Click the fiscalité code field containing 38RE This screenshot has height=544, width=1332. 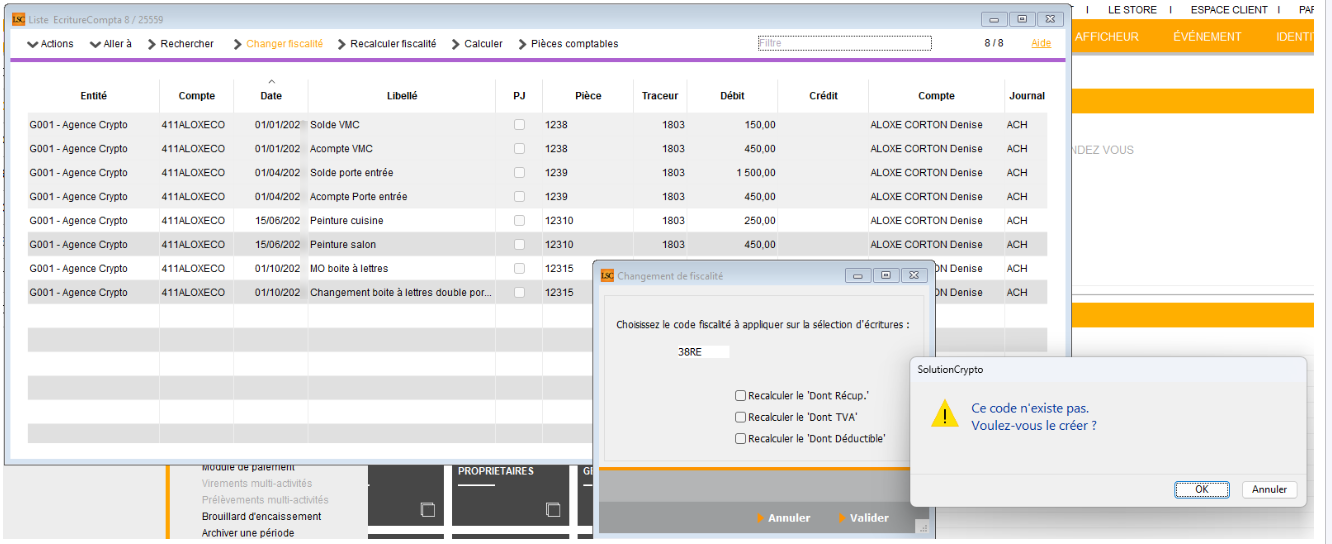point(702,352)
